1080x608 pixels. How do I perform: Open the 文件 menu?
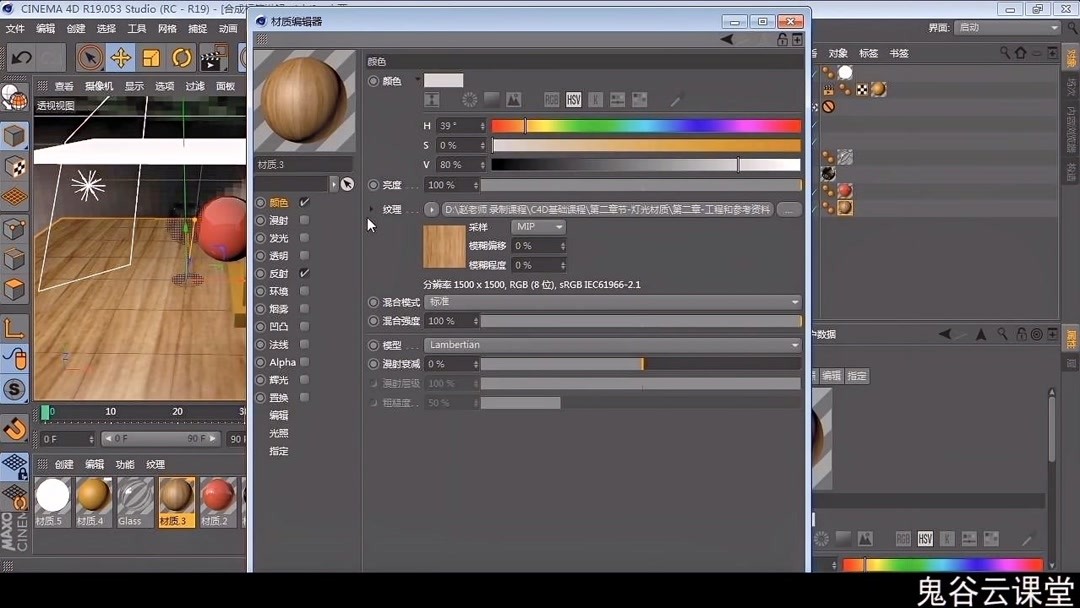[17, 28]
